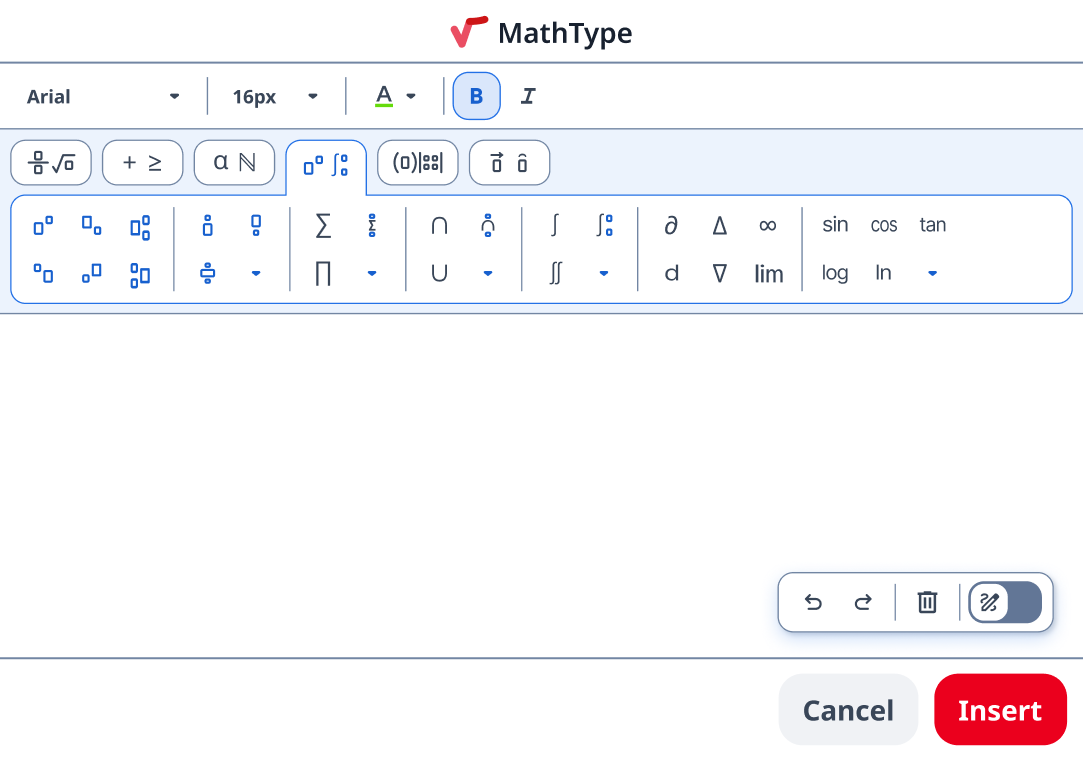Insert the partial derivative symbol
This screenshot has width=1083, height=765.
click(x=671, y=226)
